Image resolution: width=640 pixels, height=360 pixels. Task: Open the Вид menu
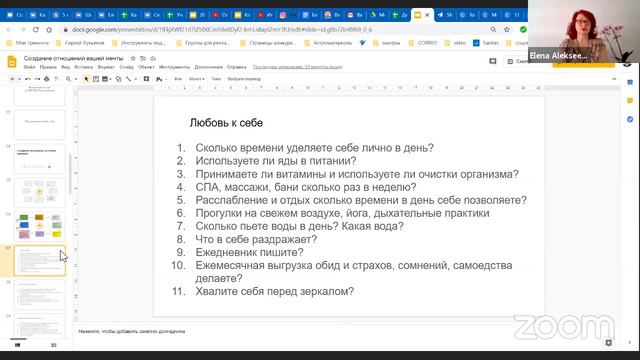pyautogui.click(x=65, y=67)
